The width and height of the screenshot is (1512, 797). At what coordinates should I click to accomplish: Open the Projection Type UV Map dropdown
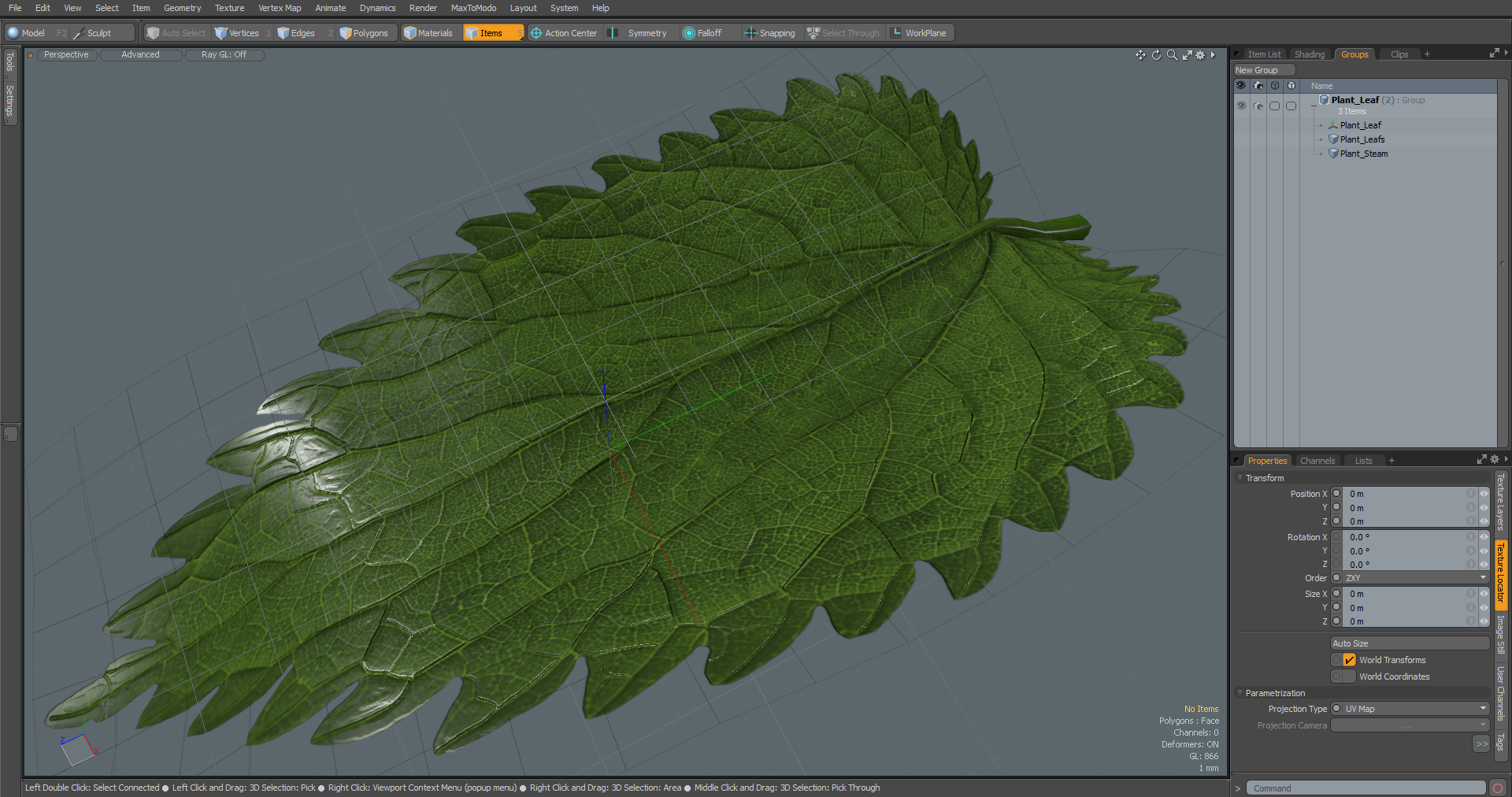(x=1415, y=709)
